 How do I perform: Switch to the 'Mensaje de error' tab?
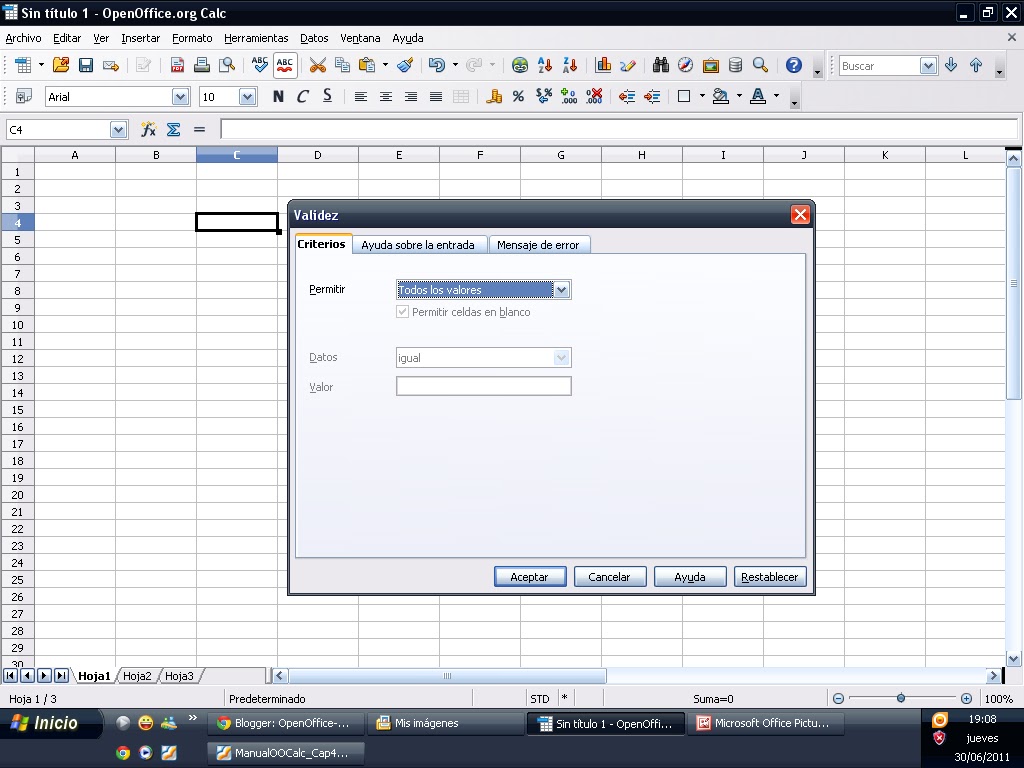point(539,244)
